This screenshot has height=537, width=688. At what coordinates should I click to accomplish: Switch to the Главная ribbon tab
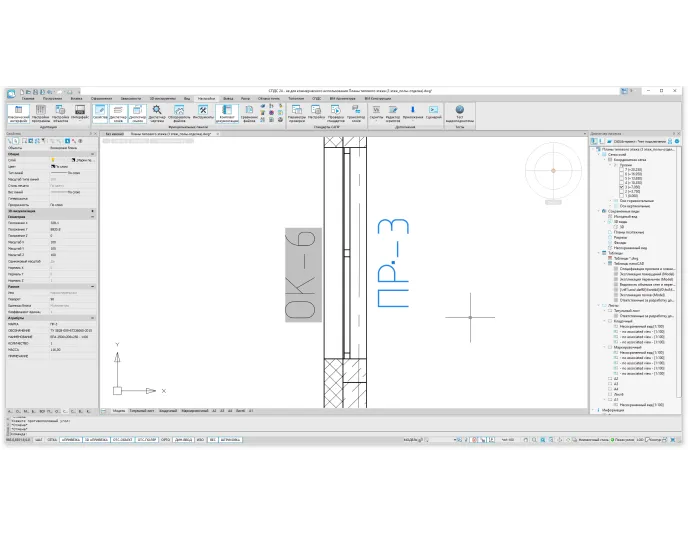(x=28, y=99)
